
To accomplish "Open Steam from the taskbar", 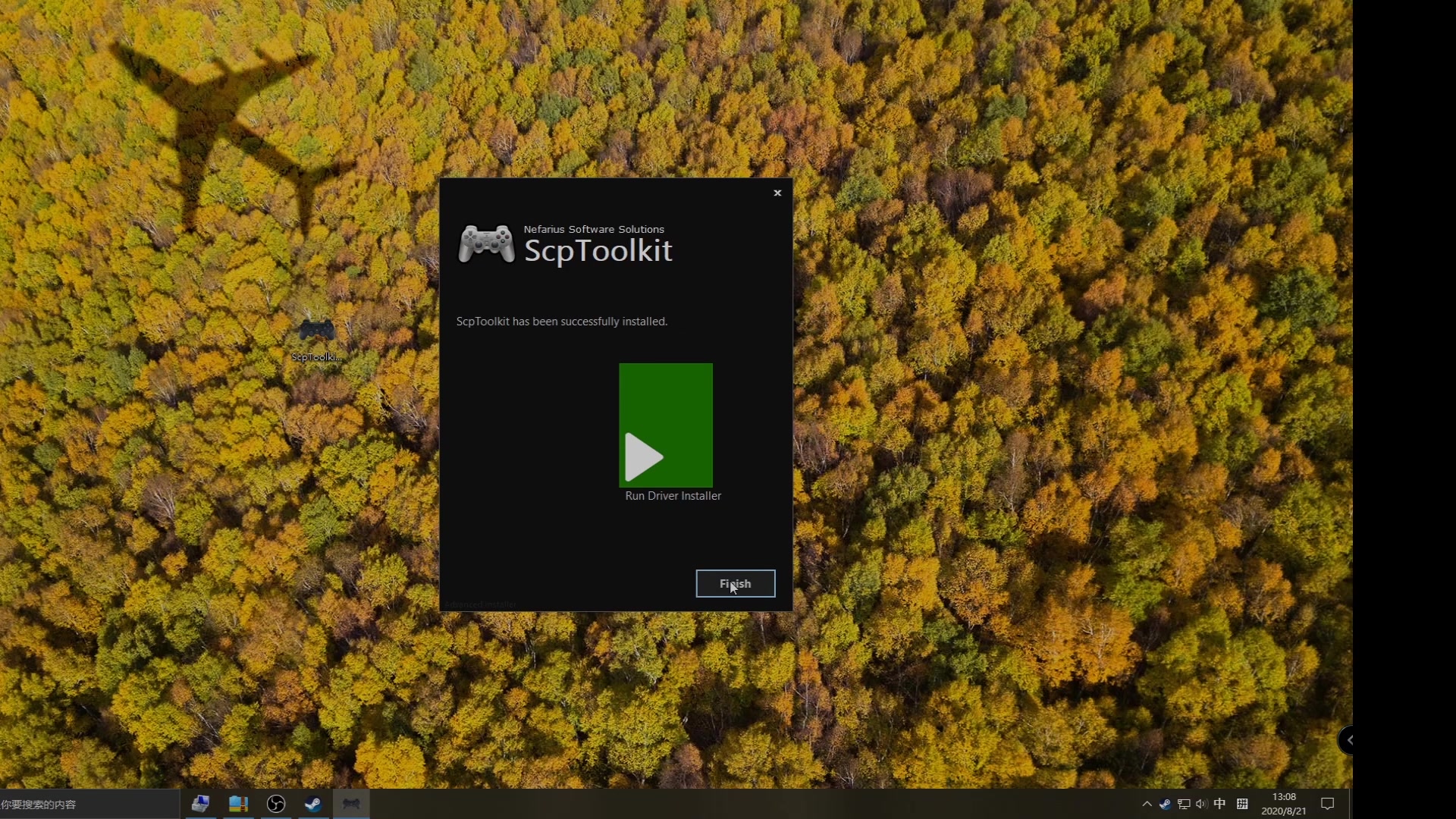I will coord(313,804).
